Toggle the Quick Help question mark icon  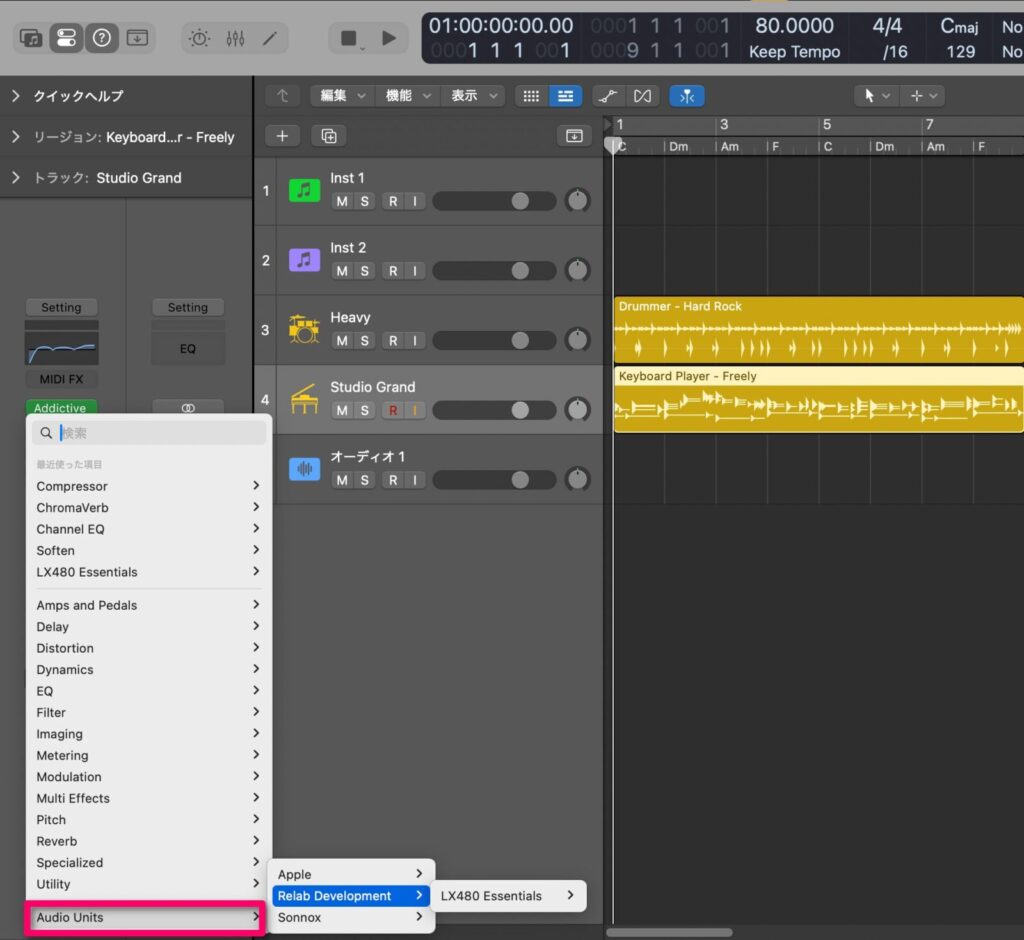[x=101, y=38]
